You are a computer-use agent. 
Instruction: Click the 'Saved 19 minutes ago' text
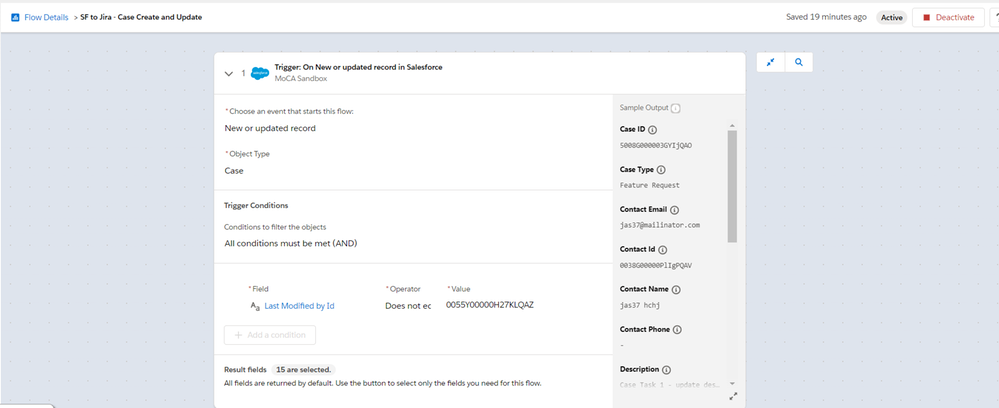(826, 17)
